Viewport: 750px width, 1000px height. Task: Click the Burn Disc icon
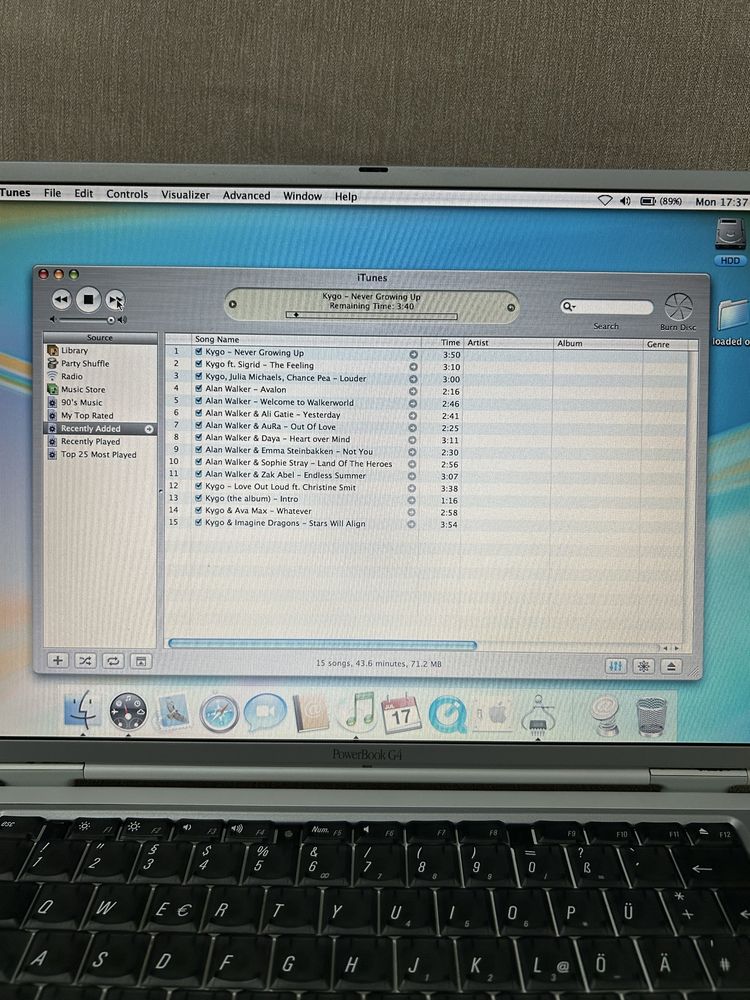click(x=678, y=307)
